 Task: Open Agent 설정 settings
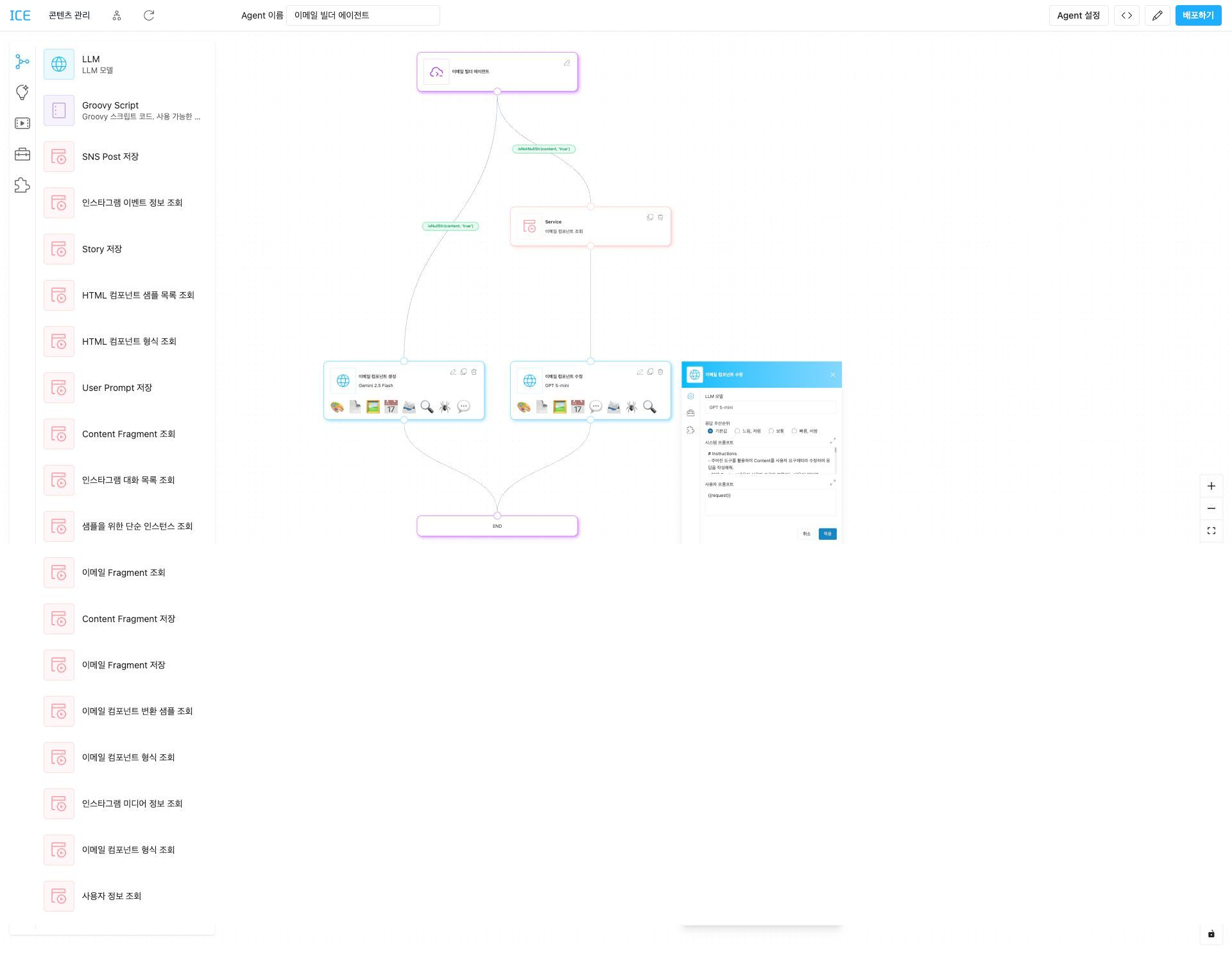click(x=1078, y=15)
